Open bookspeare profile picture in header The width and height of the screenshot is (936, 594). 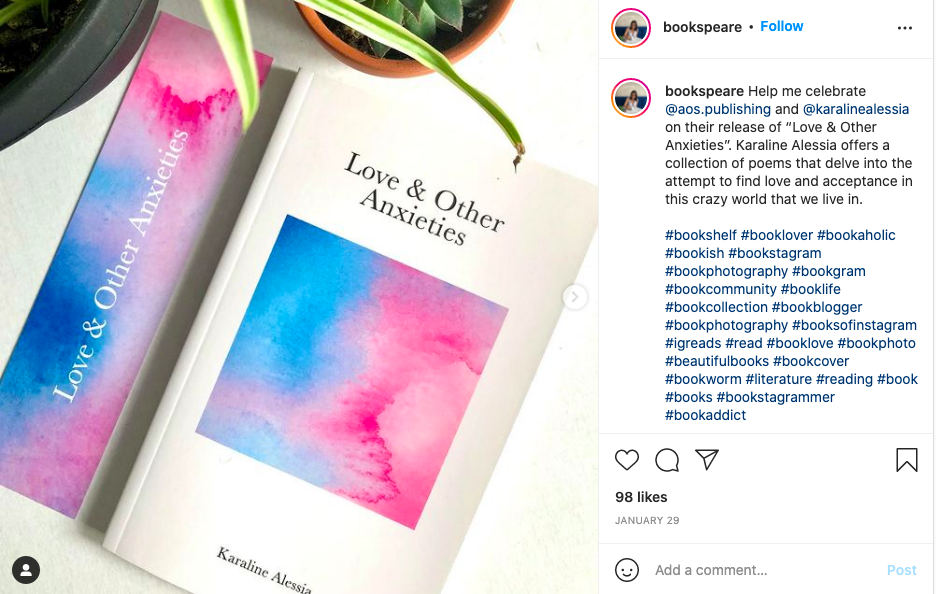tap(631, 27)
